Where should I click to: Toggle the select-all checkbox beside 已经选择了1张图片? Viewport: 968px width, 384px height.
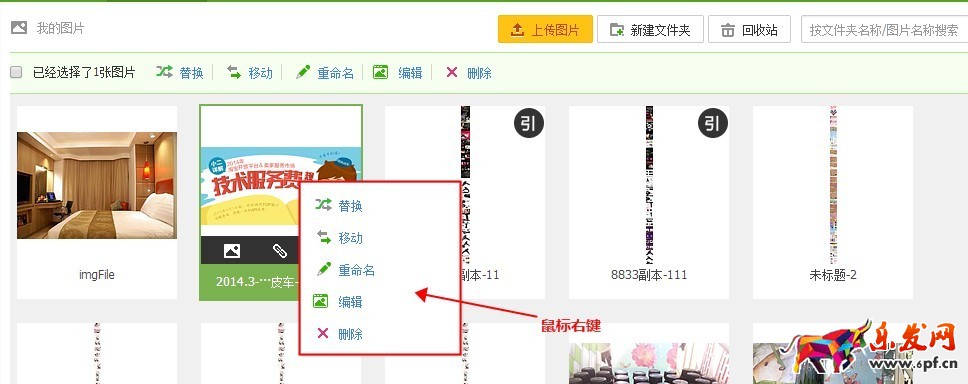pyautogui.click(x=16, y=72)
